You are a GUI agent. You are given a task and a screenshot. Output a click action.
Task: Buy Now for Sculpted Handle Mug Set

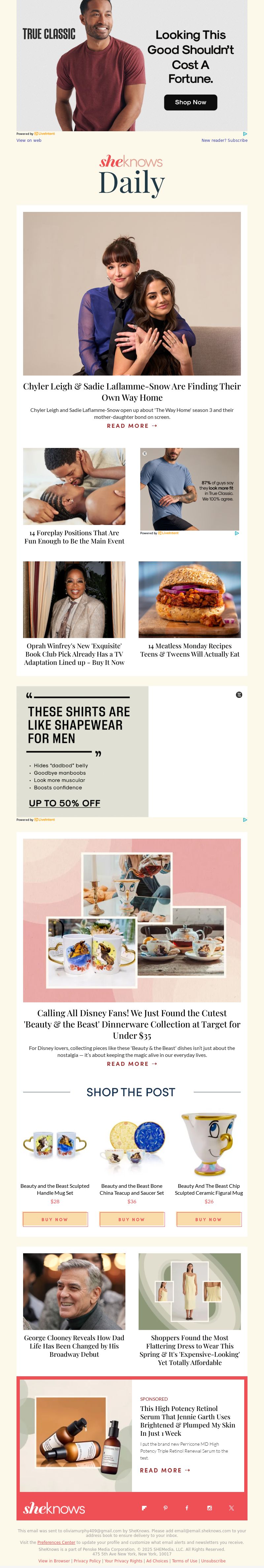click(55, 1219)
